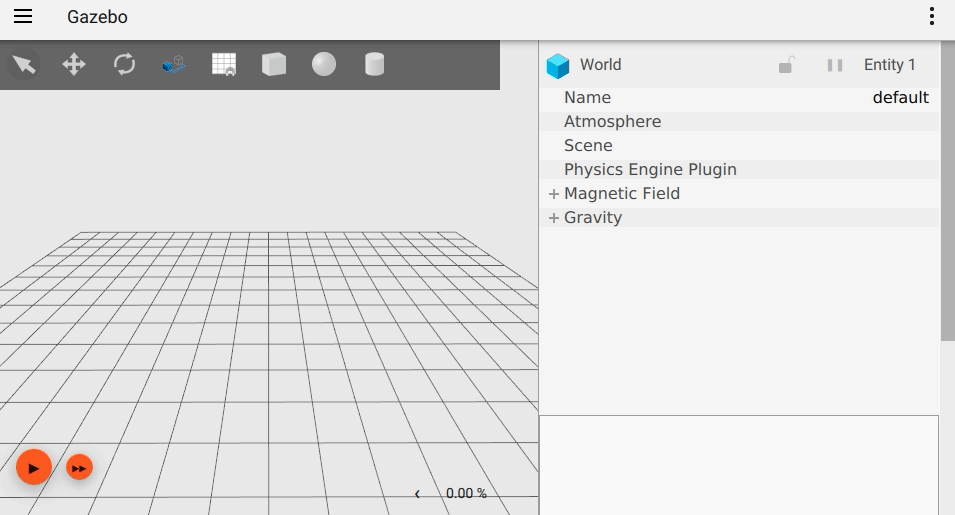The height and width of the screenshot is (515, 955).
Task: Step simulation with fast-forward button
Action: [x=79, y=468]
